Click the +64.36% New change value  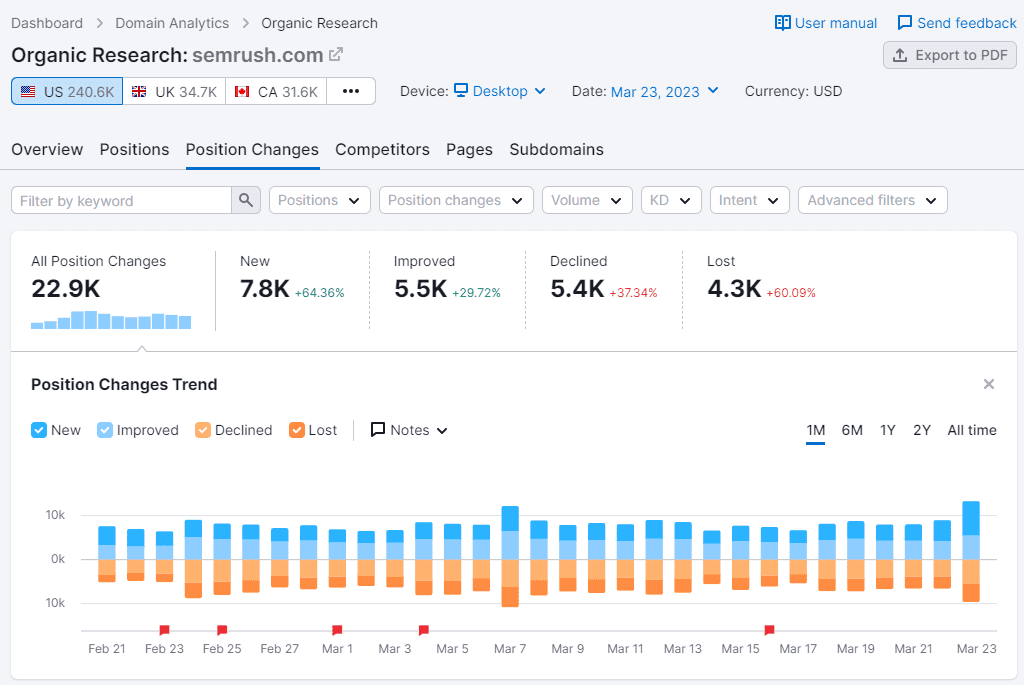pos(319,293)
